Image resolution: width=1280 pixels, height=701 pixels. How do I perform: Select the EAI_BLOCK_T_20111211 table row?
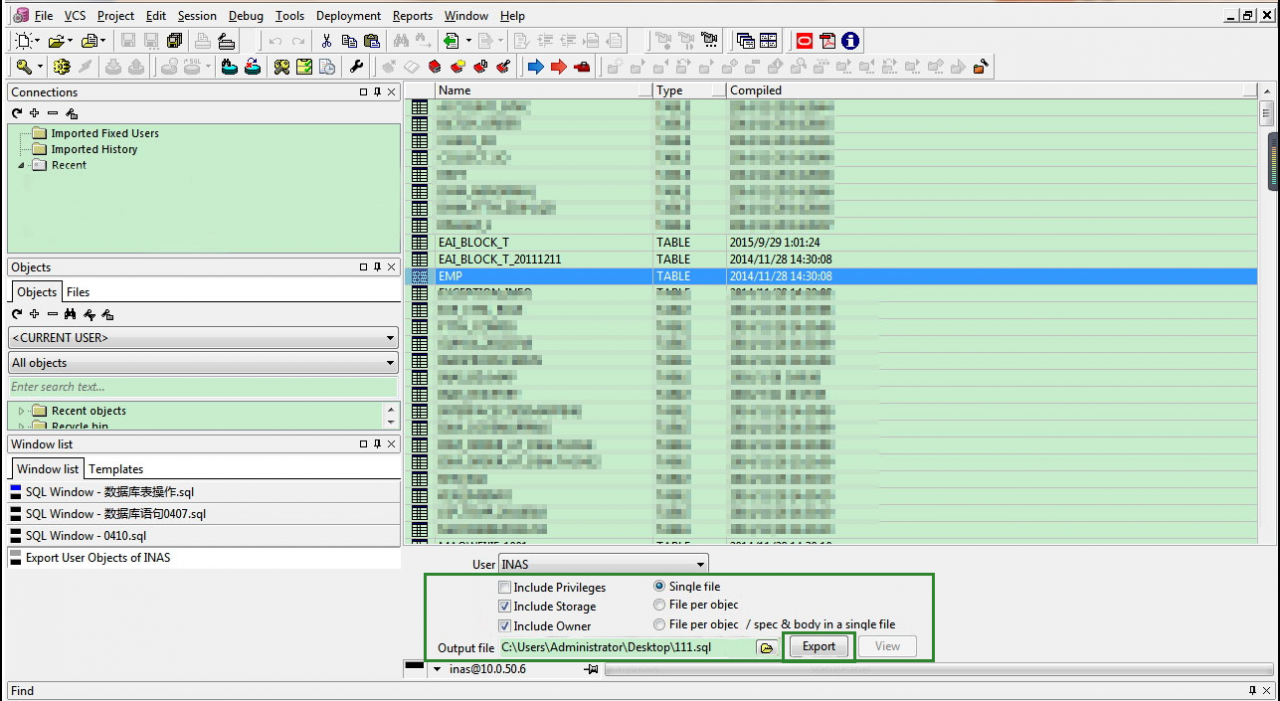(831, 259)
